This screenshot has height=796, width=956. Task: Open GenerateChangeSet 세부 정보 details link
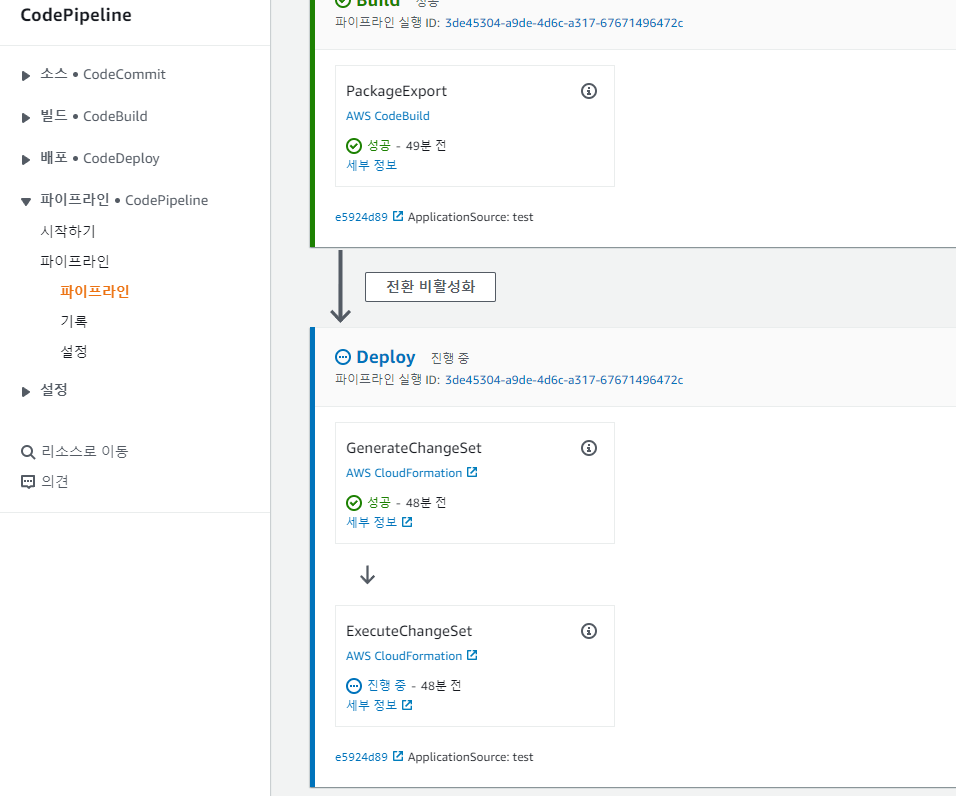371,522
